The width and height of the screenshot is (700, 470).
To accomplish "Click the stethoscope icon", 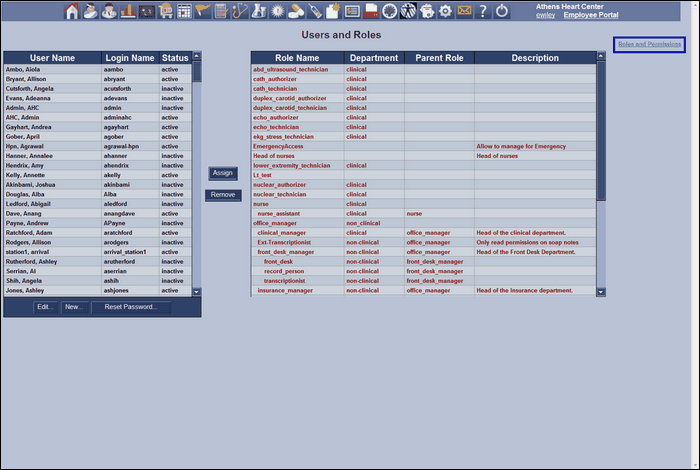I will coord(240,11).
